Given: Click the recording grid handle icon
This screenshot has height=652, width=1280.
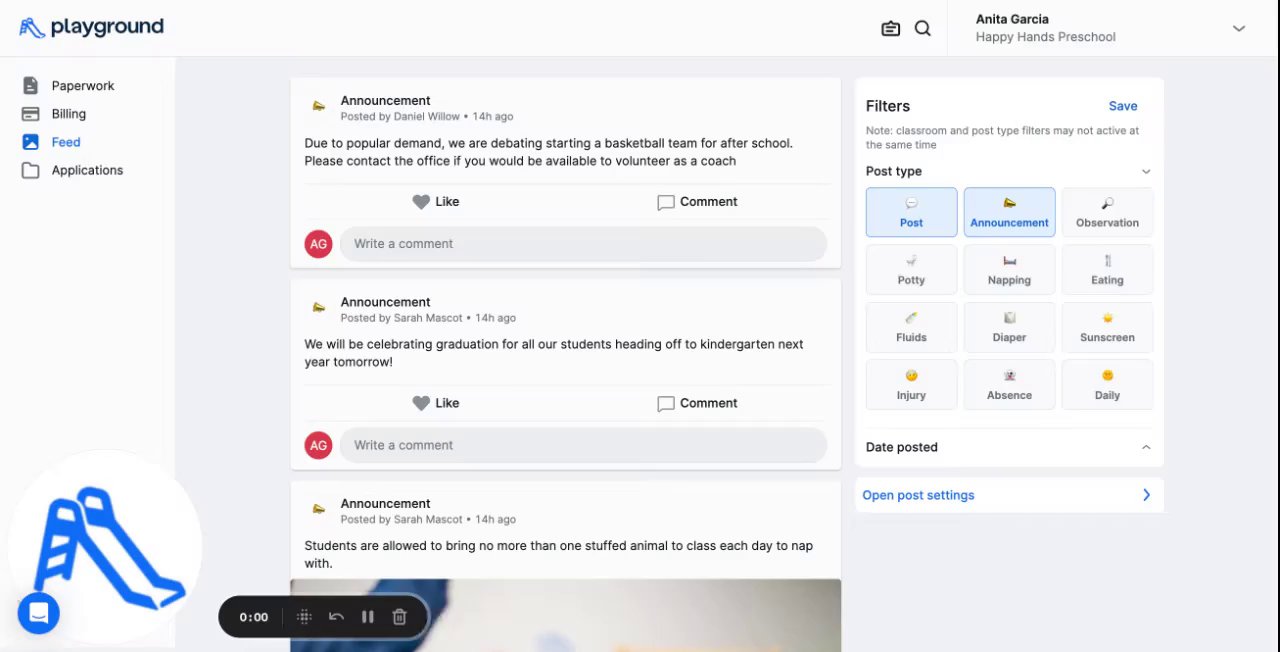Looking at the screenshot, I should tap(305, 617).
